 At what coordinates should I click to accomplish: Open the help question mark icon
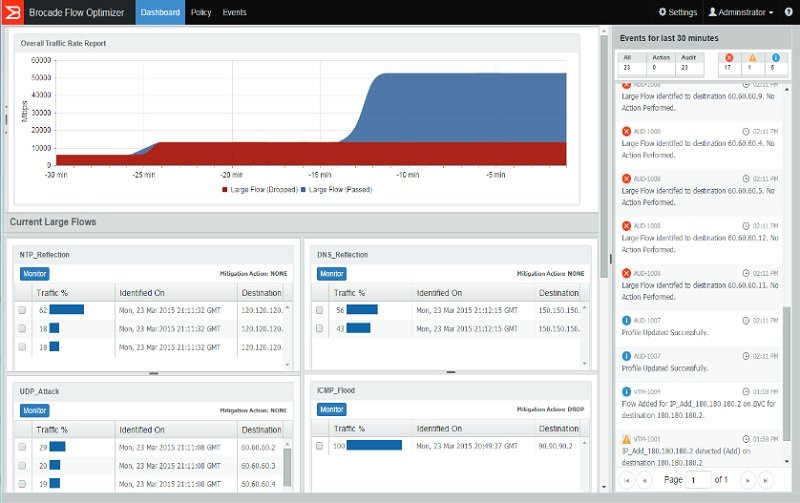click(788, 12)
